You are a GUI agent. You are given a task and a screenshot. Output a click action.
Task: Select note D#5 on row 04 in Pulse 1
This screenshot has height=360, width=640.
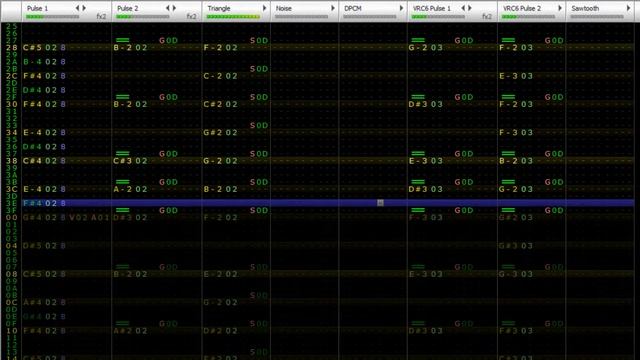click(x=32, y=246)
